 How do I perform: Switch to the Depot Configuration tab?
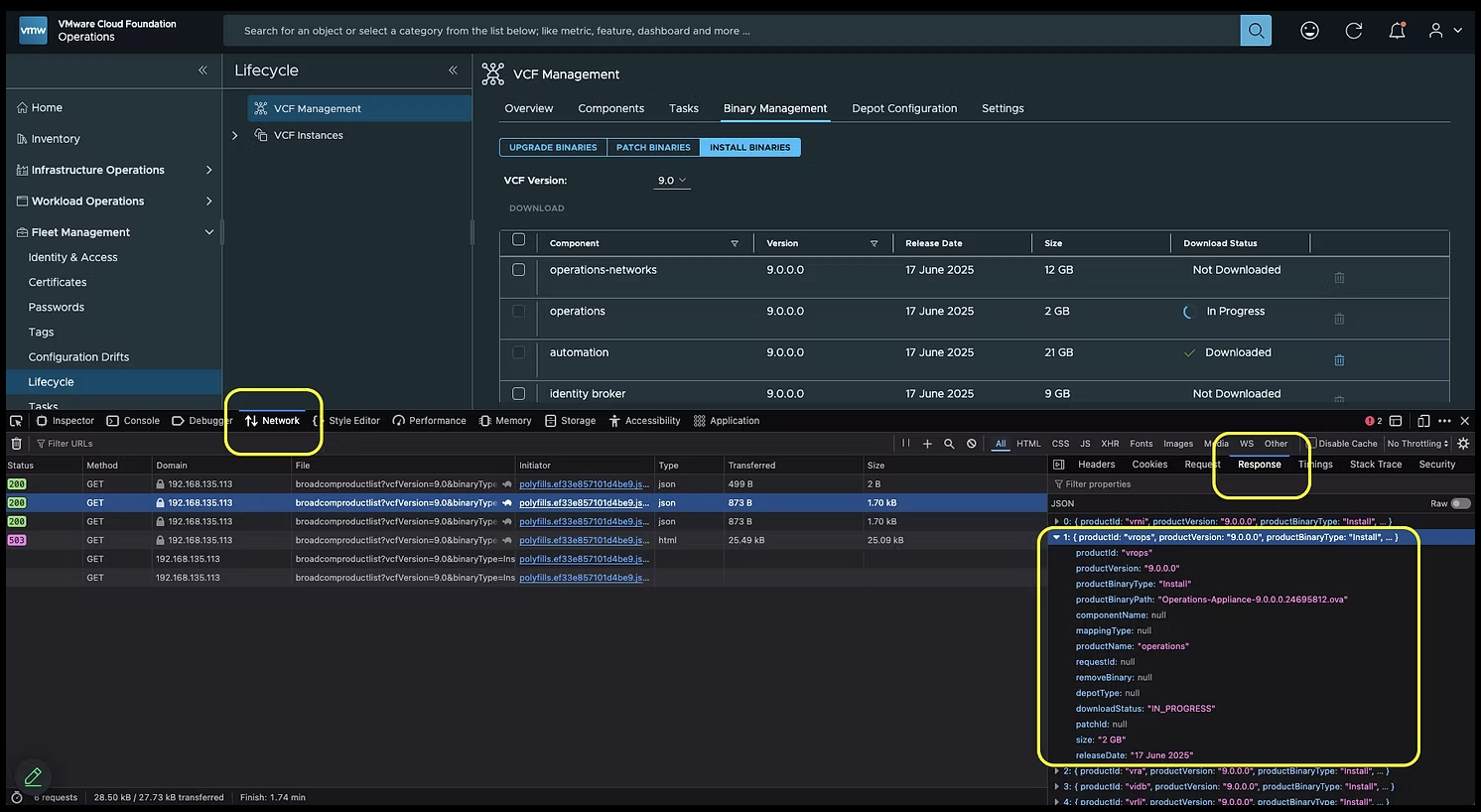[903, 108]
